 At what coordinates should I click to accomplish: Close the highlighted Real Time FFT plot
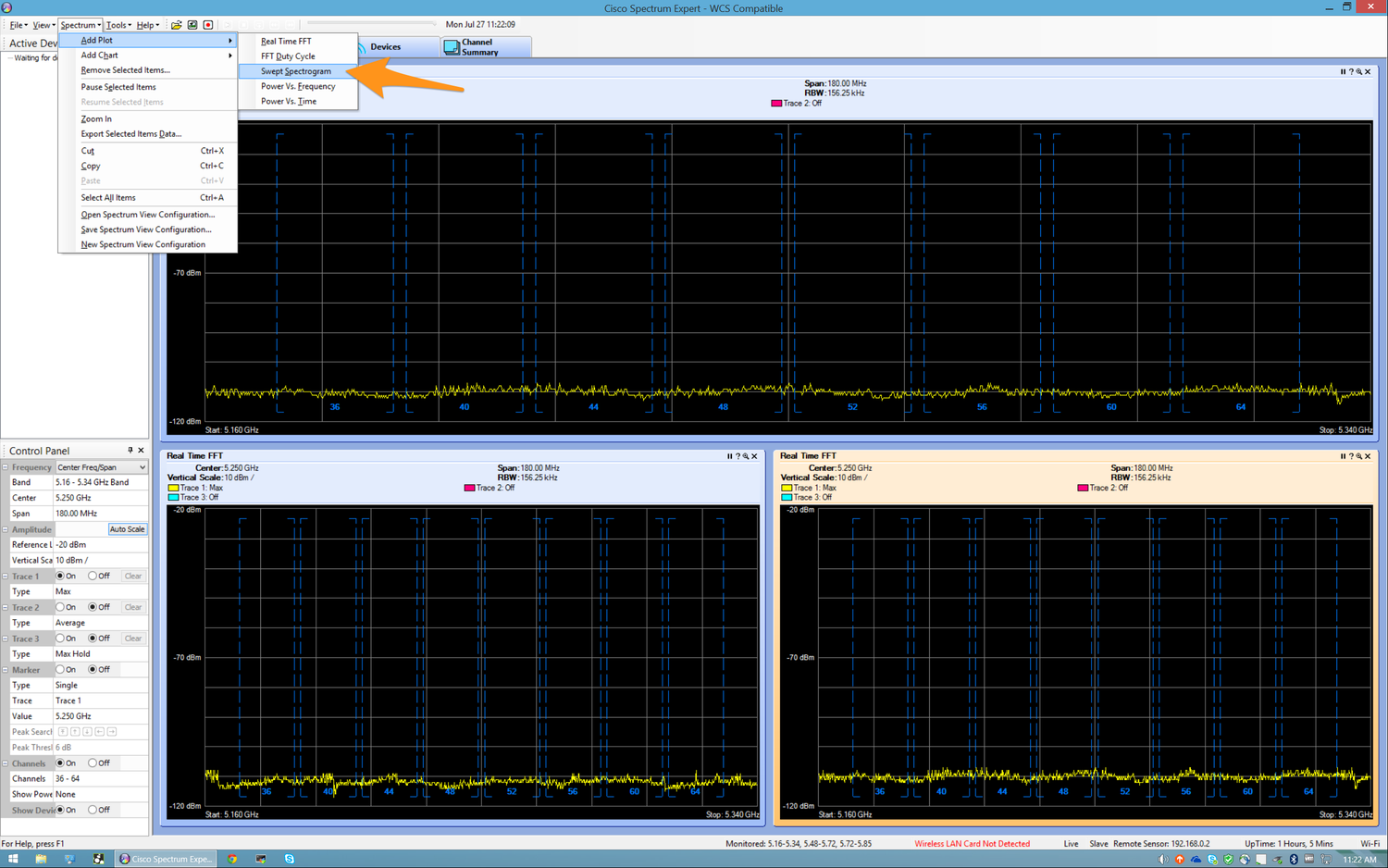[1368, 456]
